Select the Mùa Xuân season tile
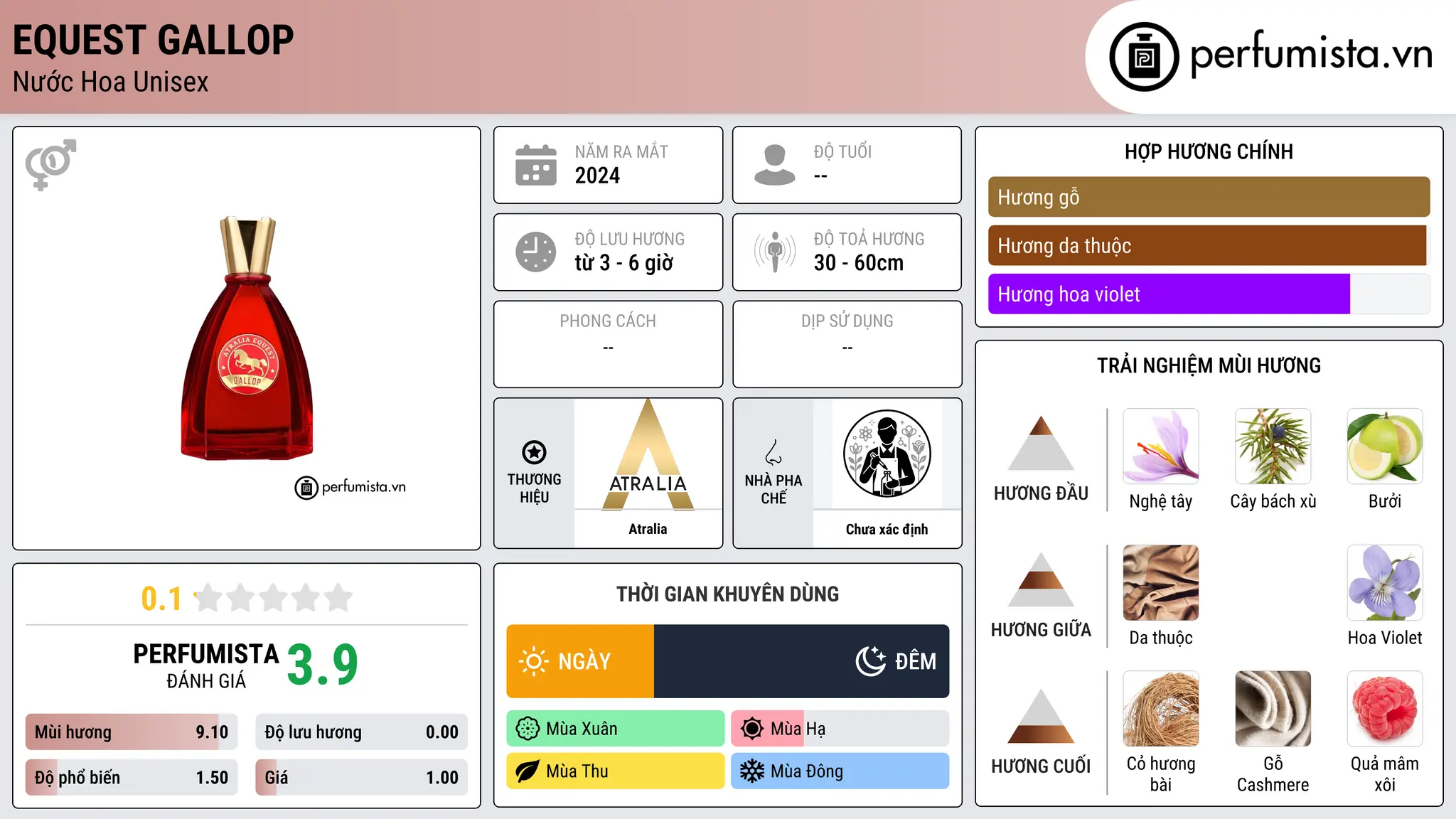This screenshot has width=1456, height=819. click(x=616, y=729)
